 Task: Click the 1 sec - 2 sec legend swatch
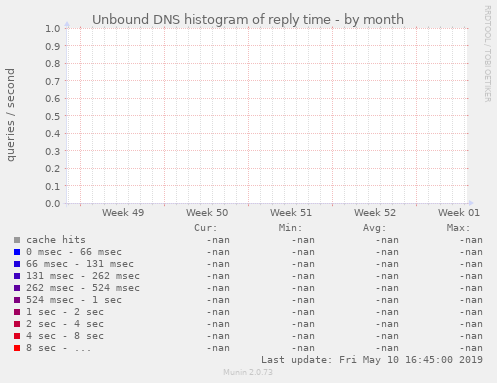point(17,312)
